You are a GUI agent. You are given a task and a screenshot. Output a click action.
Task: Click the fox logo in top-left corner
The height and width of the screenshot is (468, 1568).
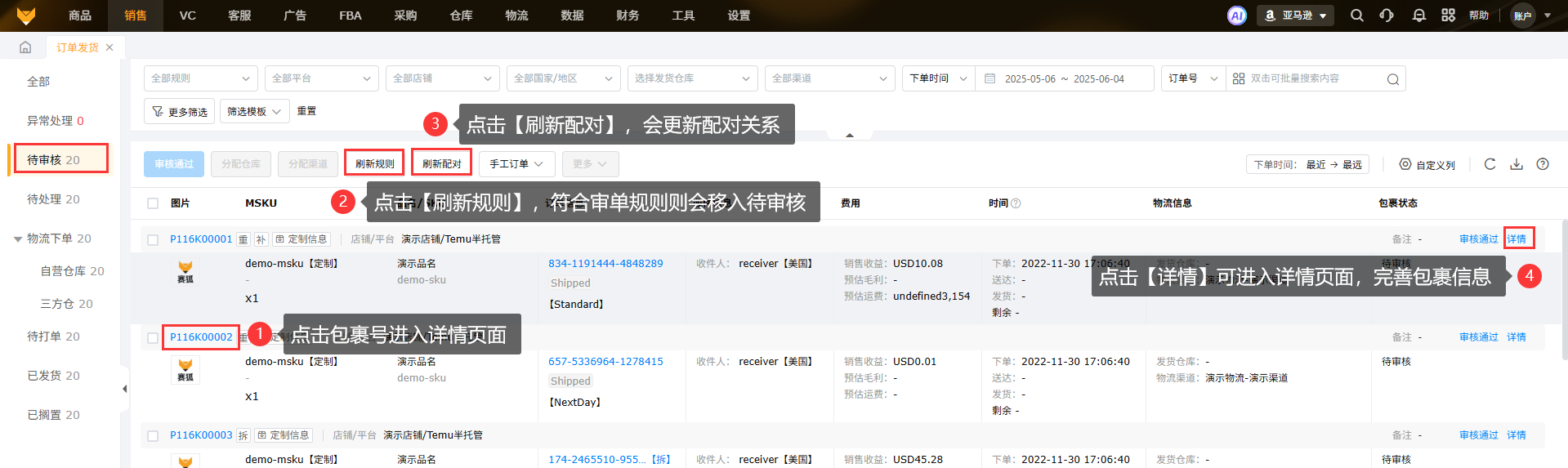coord(26,16)
